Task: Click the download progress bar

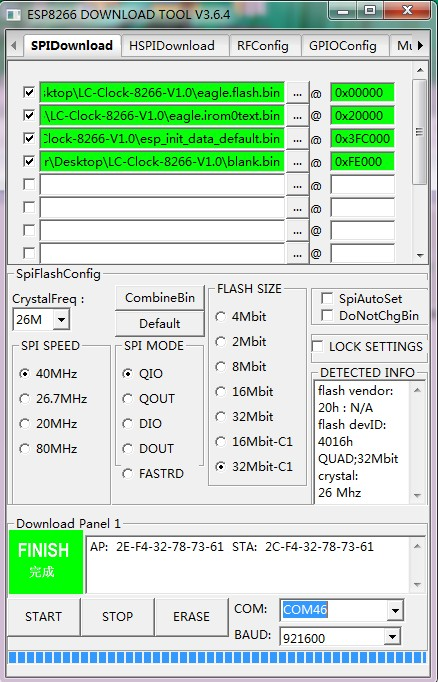Action: [x=217, y=657]
